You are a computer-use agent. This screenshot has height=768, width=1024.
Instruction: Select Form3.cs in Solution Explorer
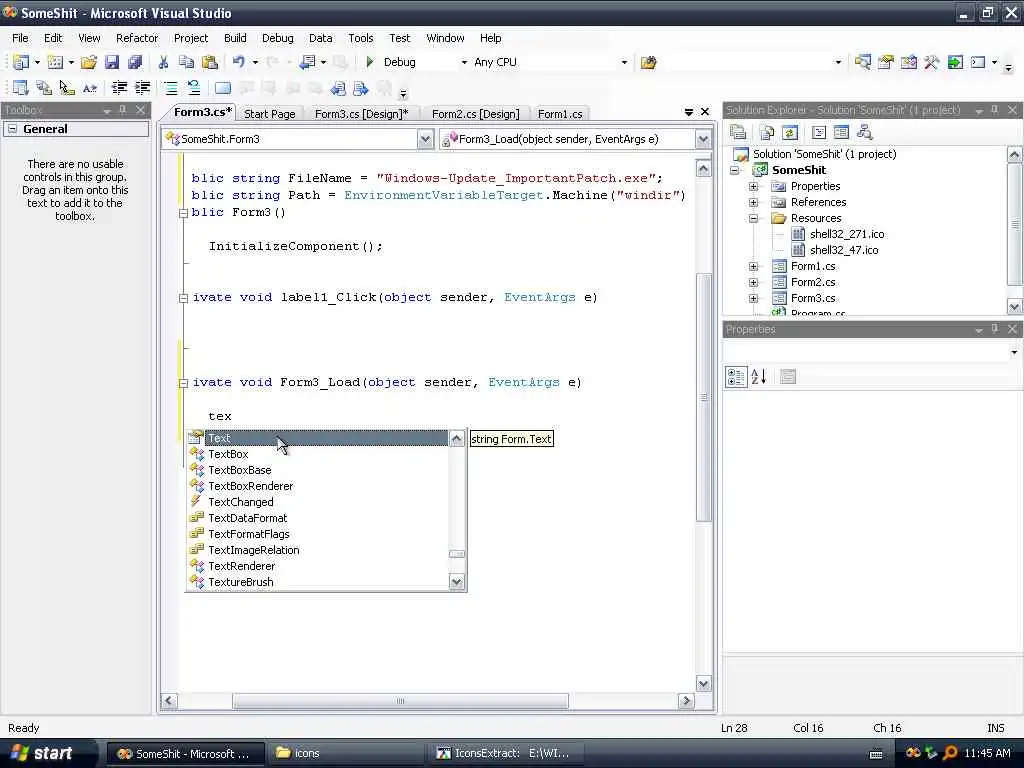pos(812,298)
